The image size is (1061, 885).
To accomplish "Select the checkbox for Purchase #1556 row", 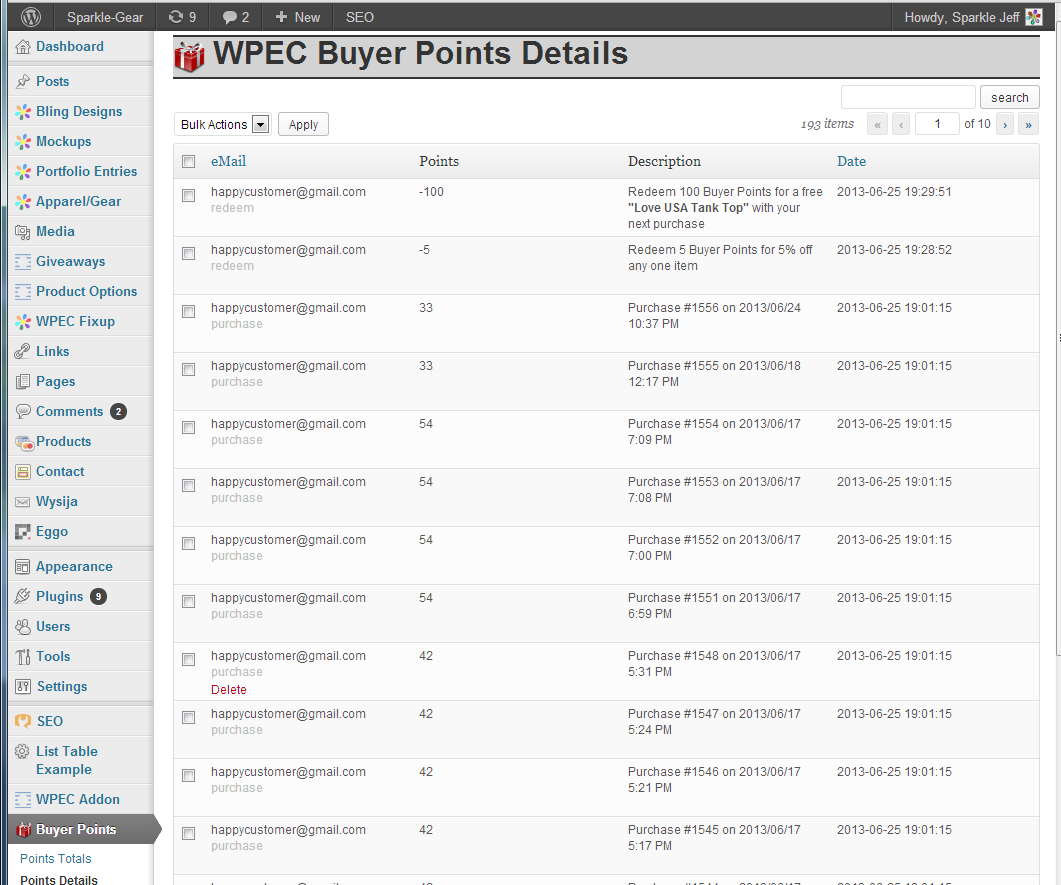I will pyautogui.click(x=188, y=312).
